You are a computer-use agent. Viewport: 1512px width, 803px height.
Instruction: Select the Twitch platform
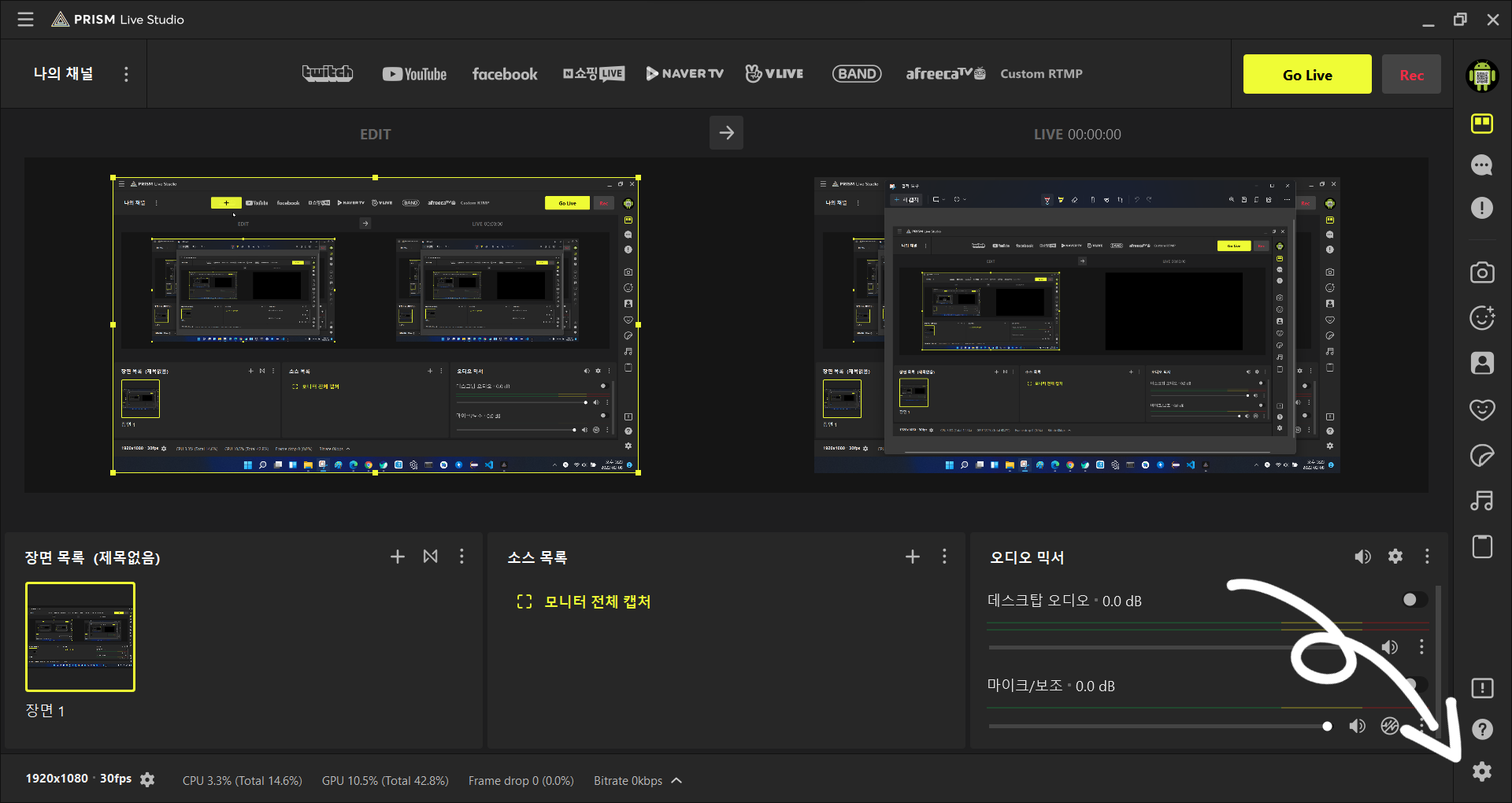pyautogui.click(x=328, y=73)
